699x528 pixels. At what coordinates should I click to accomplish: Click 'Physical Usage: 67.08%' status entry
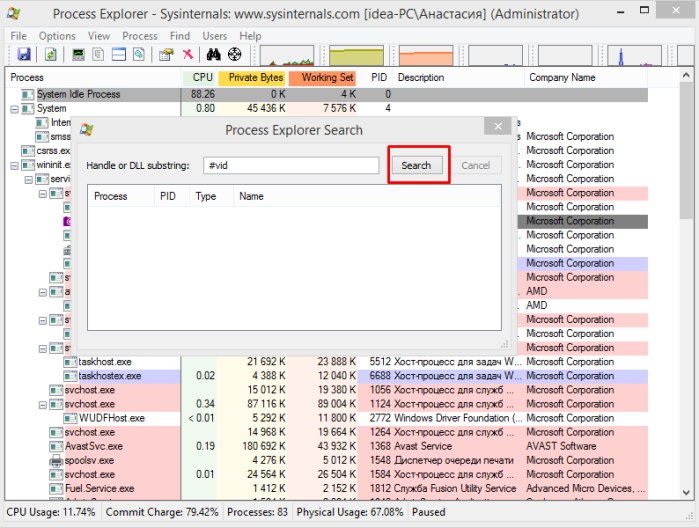click(x=350, y=512)
